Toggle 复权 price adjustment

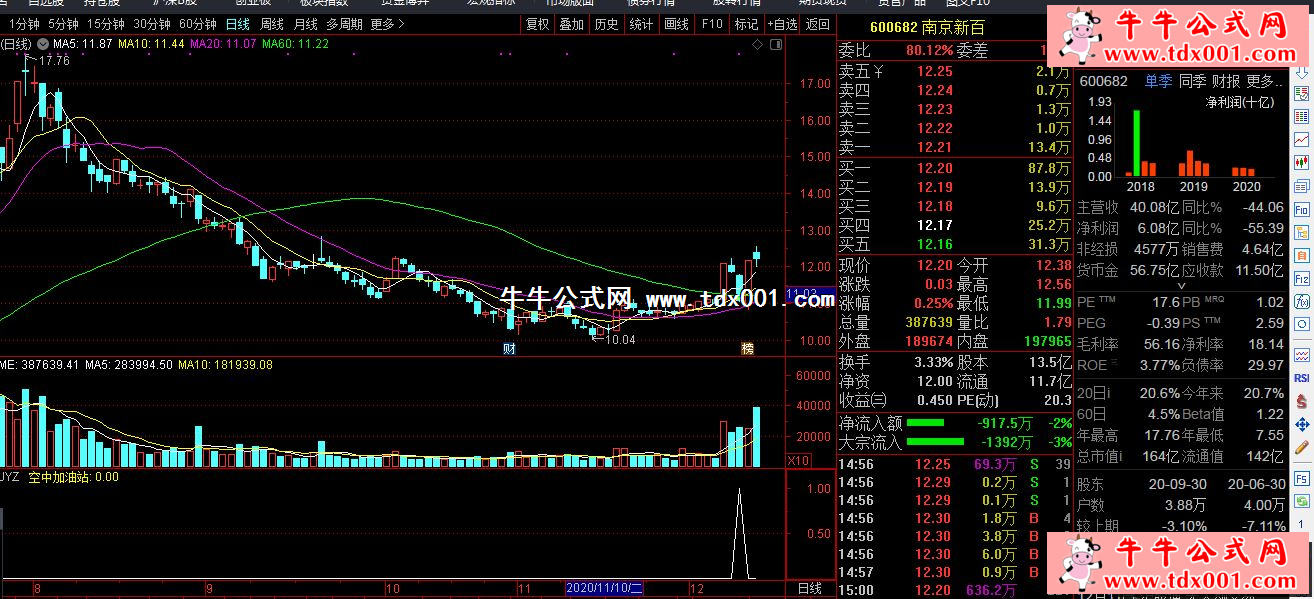[537, 24]
